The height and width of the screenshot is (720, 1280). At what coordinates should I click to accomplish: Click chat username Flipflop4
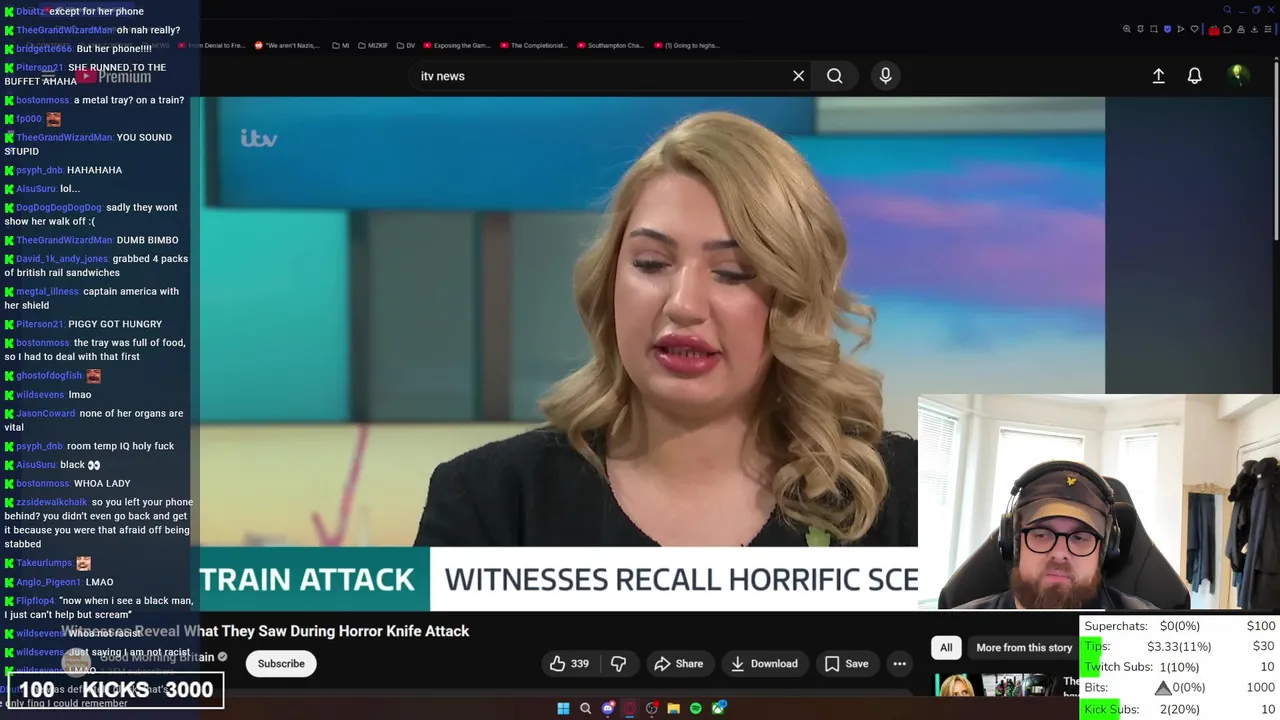[x=36, y=601]
